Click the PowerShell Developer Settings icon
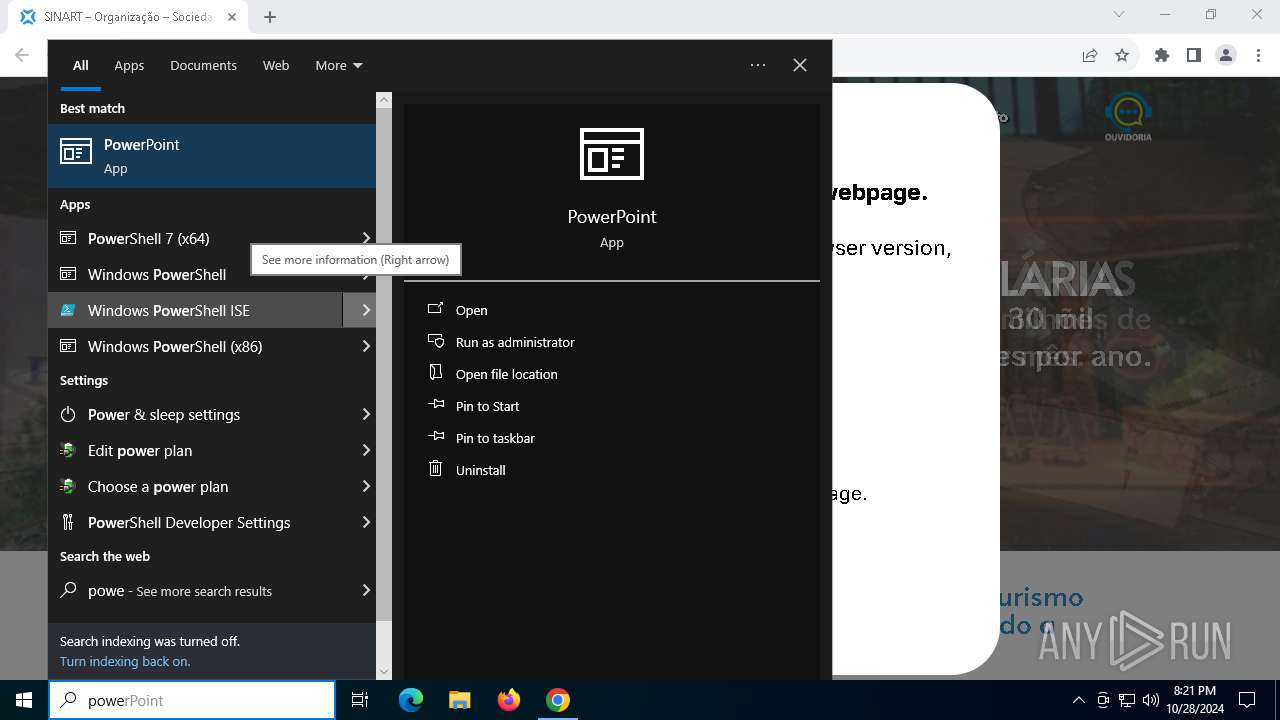 click(x=68, y=522)
